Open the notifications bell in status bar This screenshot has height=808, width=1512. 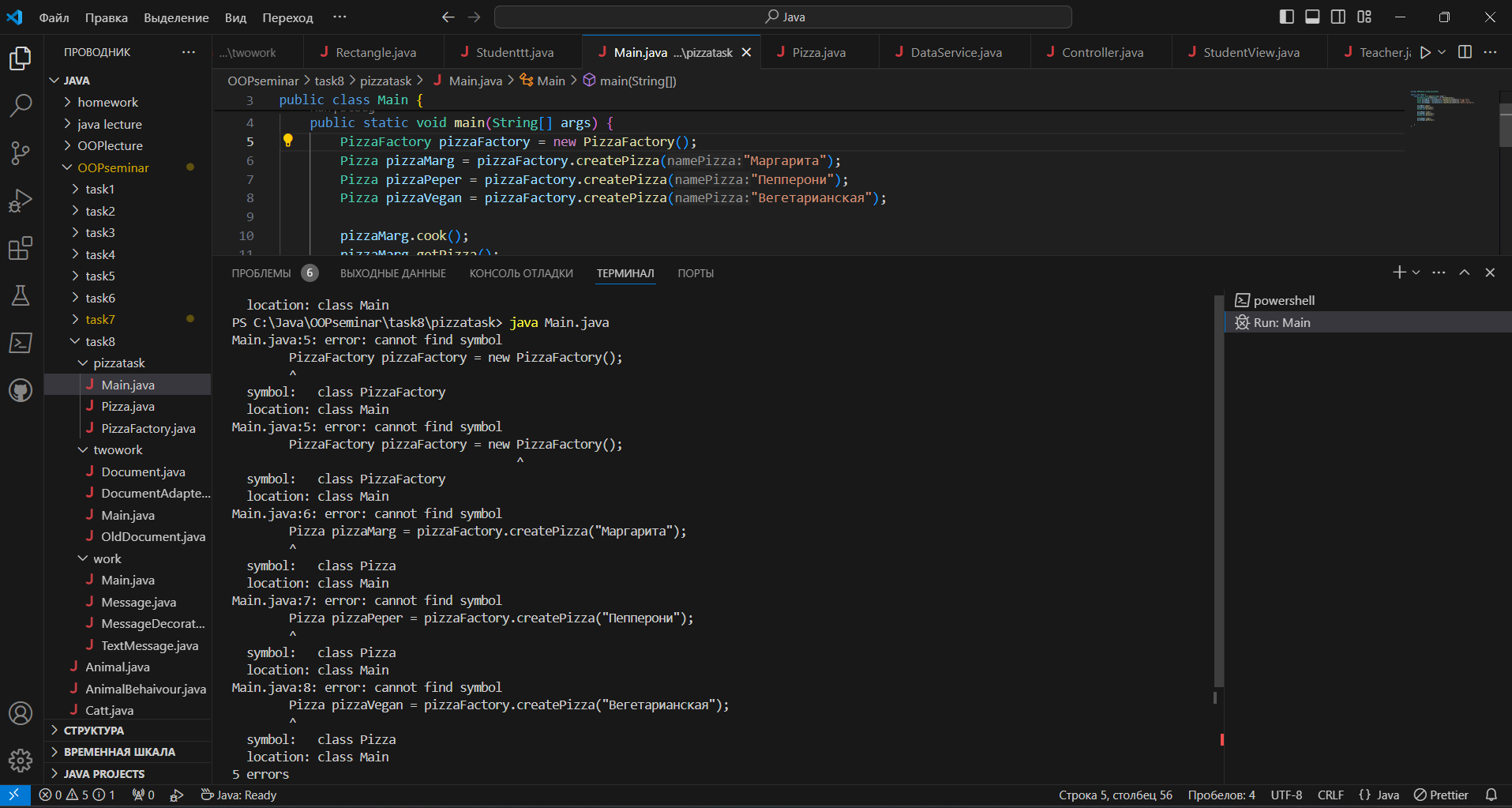click(x=1491, y=795)
